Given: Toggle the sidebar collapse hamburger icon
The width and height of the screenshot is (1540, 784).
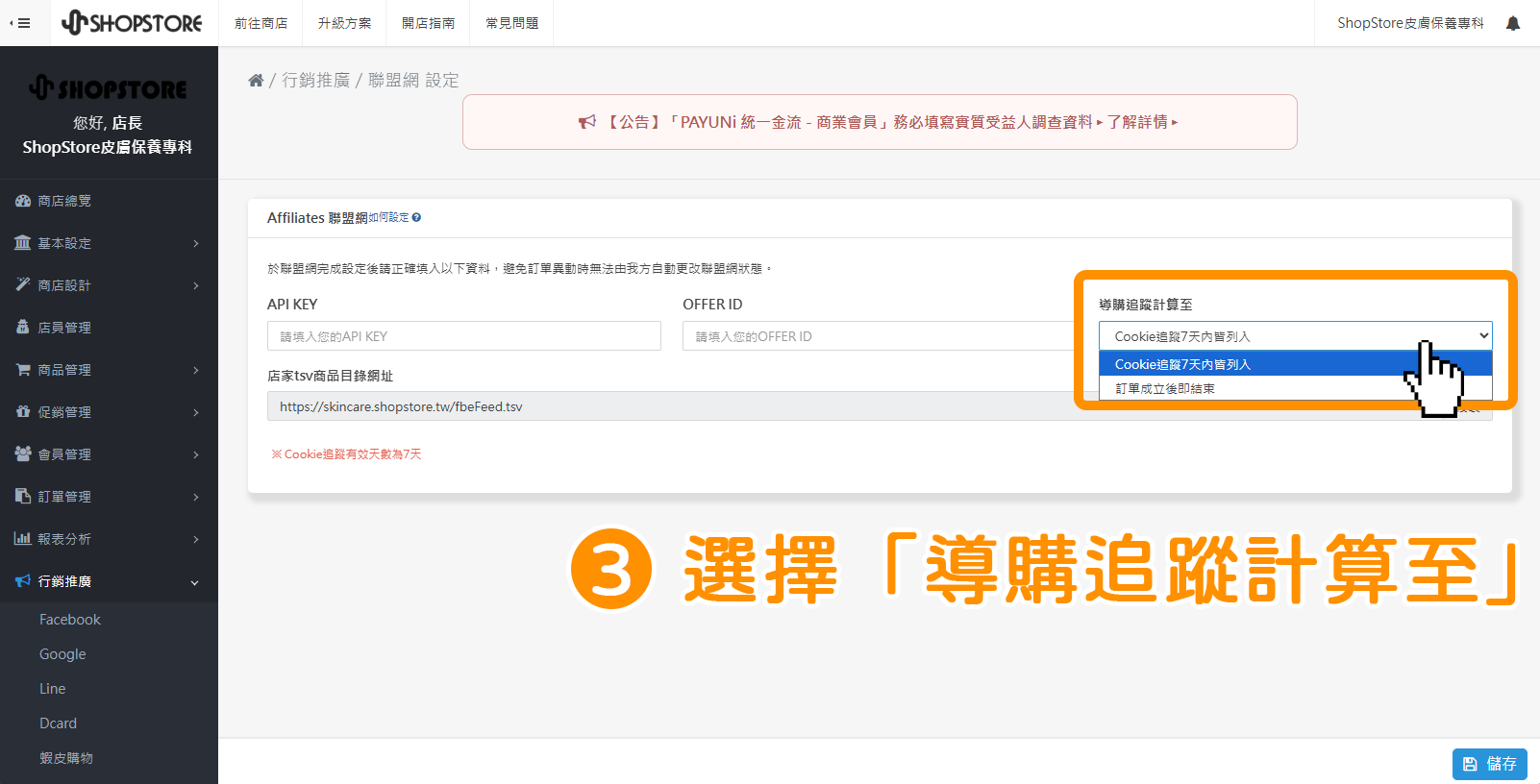Looking at the screenshot, I should point(19,23).
